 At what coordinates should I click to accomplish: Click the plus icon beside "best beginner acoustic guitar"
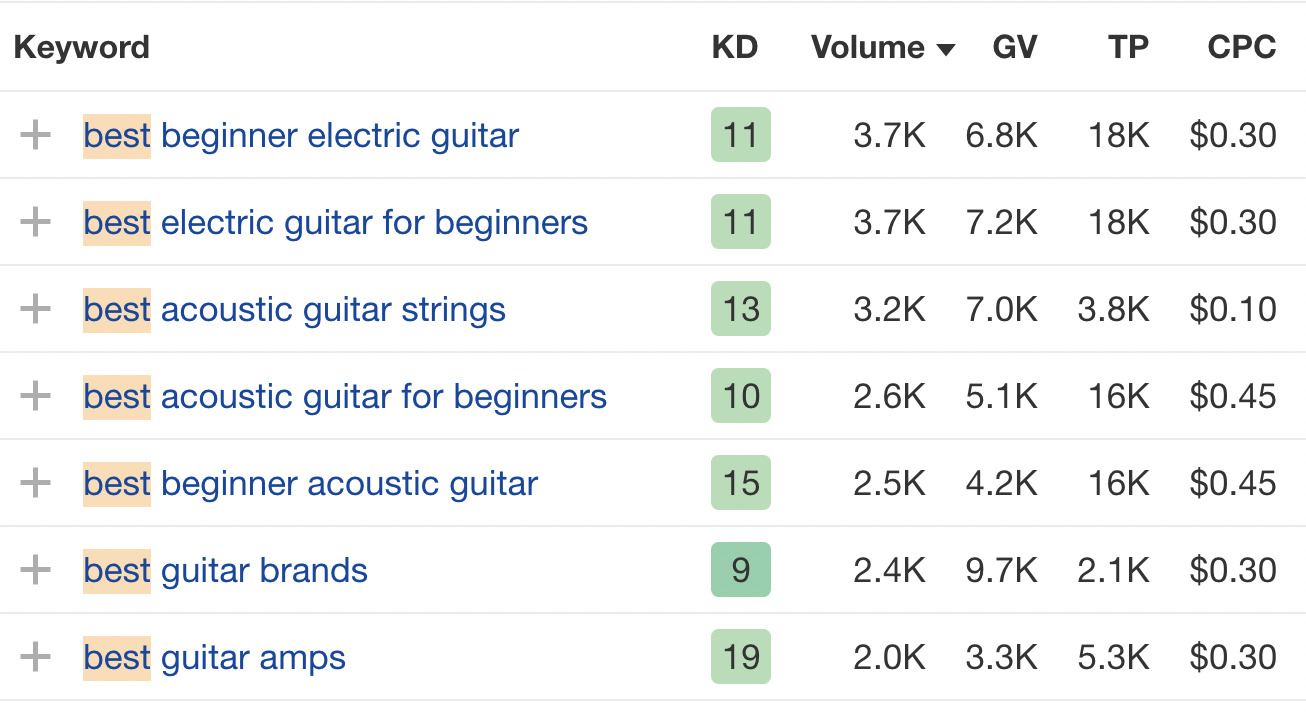[x=36, y=483]
